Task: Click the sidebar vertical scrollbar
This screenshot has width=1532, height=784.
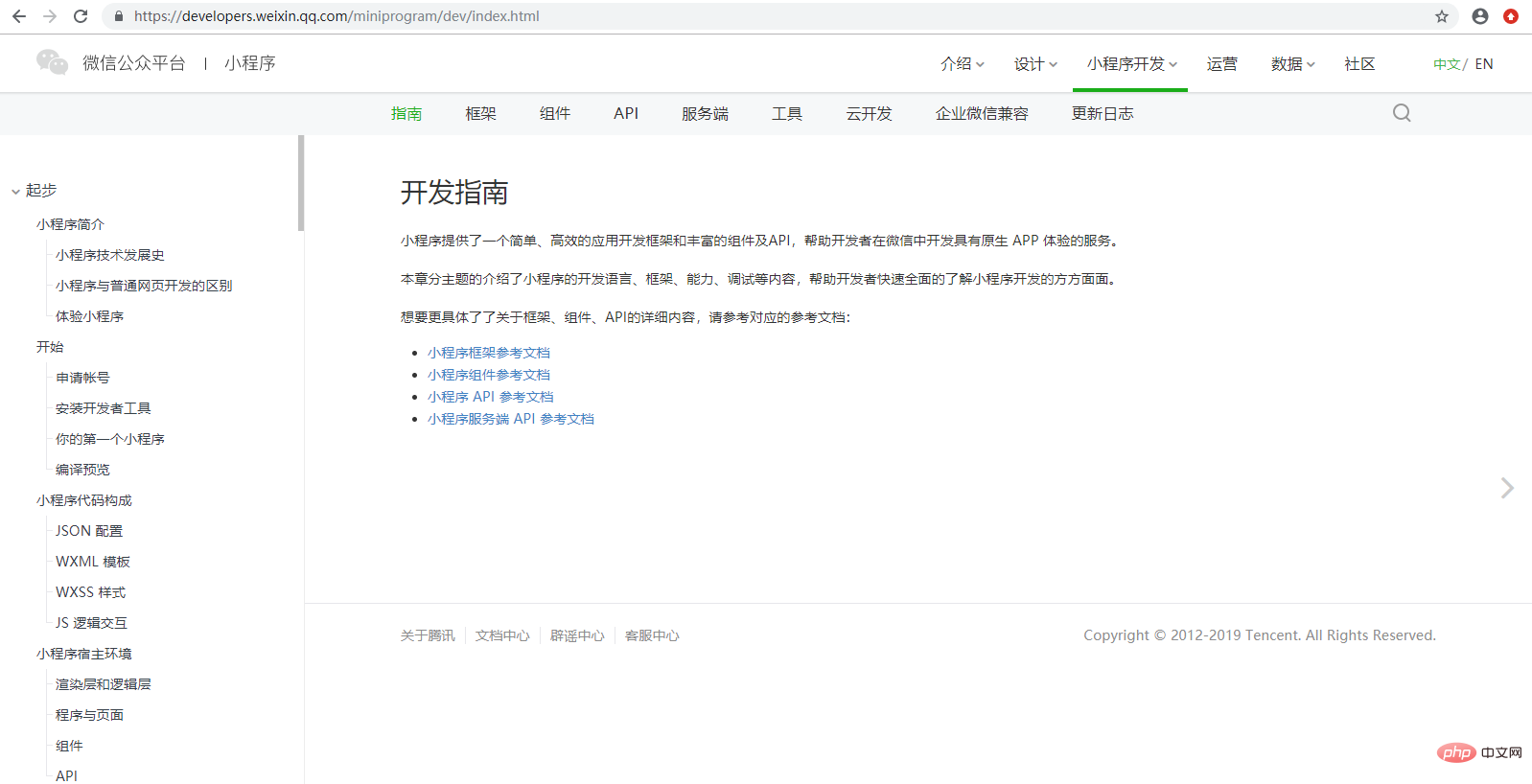Action: point(301,182)
